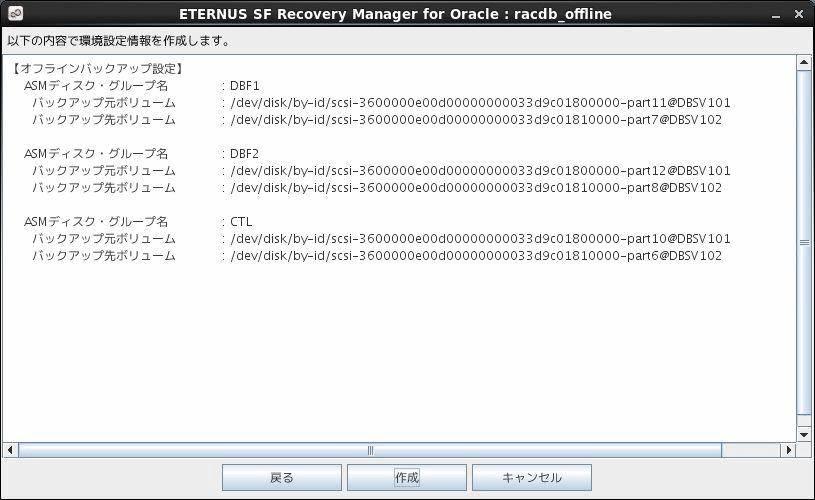
Task: Click ASMディスク・グループ名 label for DBF2
Action: [96, 154]
